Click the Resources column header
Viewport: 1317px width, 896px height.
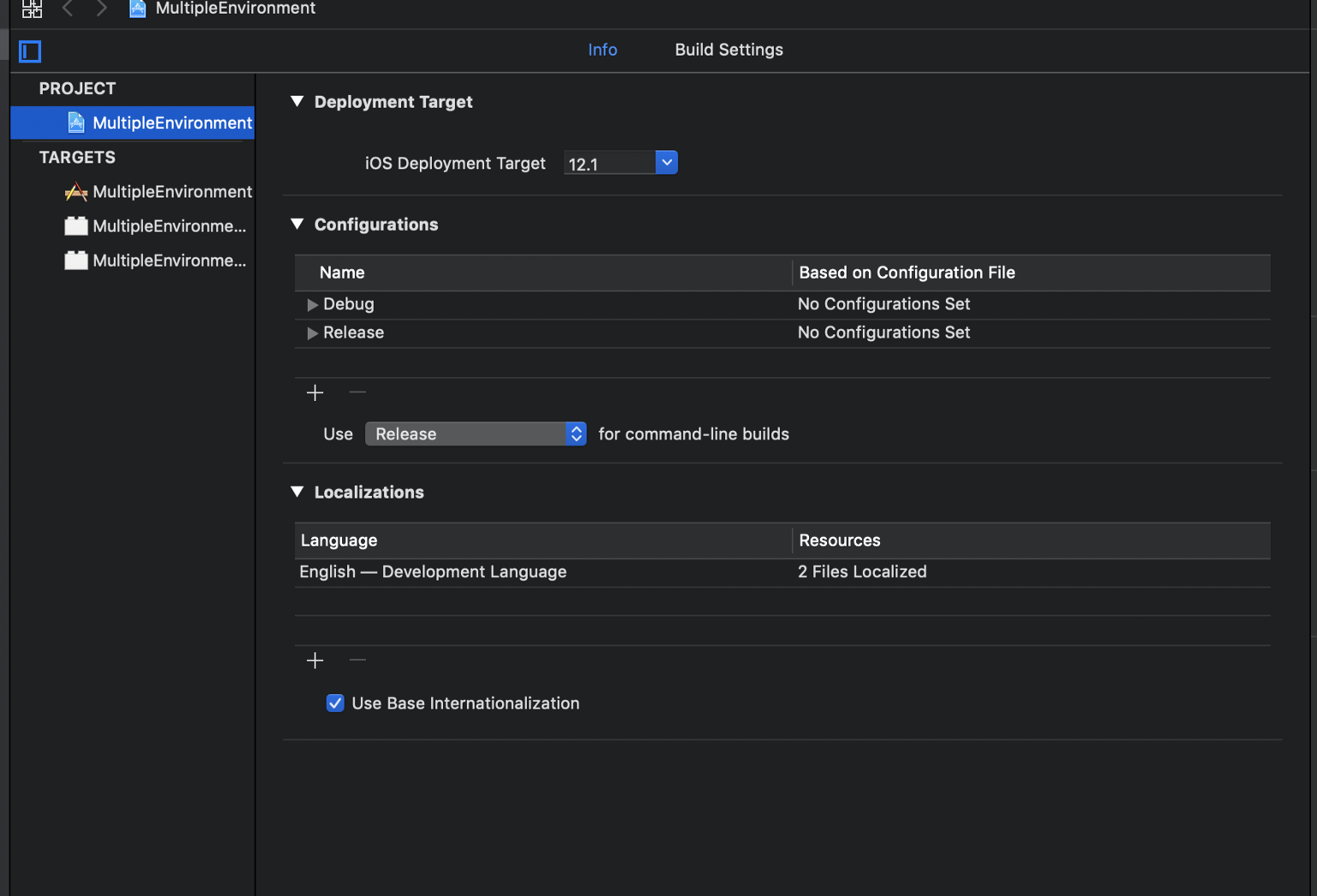click(840, 540)
